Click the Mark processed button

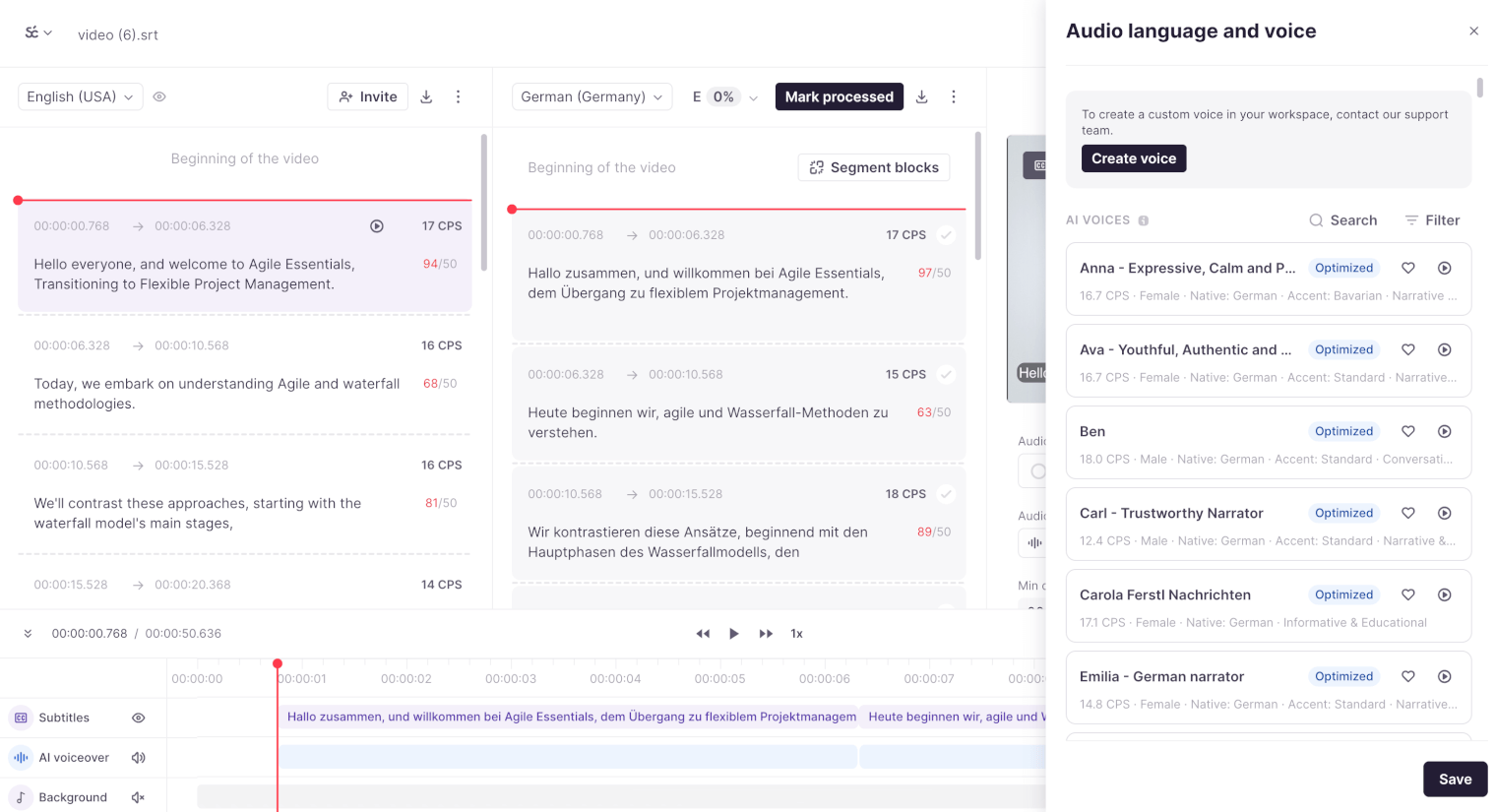pyautogui.click(x=839, y=96)
